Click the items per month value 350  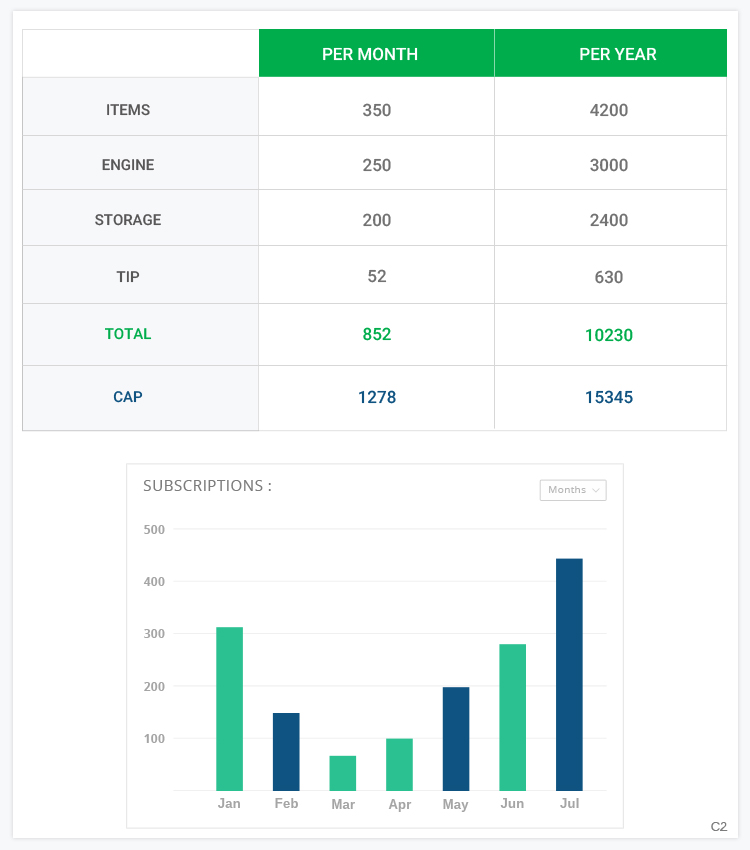point(377,110)
